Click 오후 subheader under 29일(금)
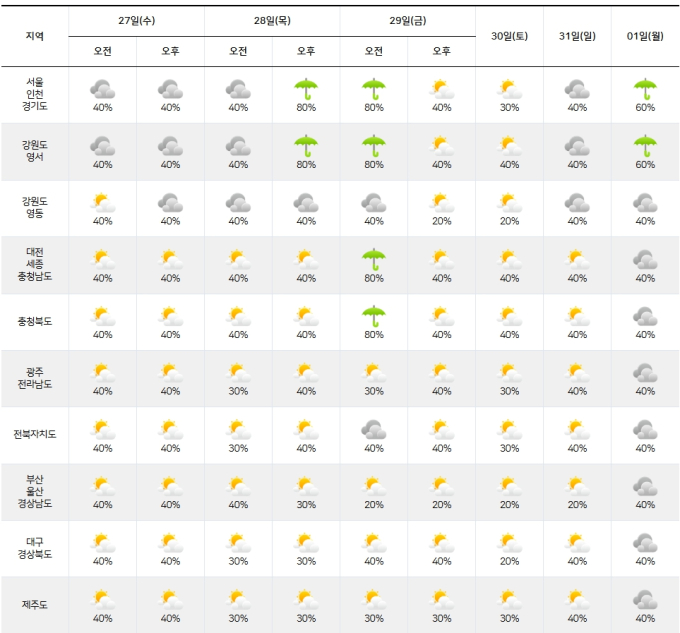Image resolution: width=680 pixels, height=633 pixels. (x=441, y=51)
